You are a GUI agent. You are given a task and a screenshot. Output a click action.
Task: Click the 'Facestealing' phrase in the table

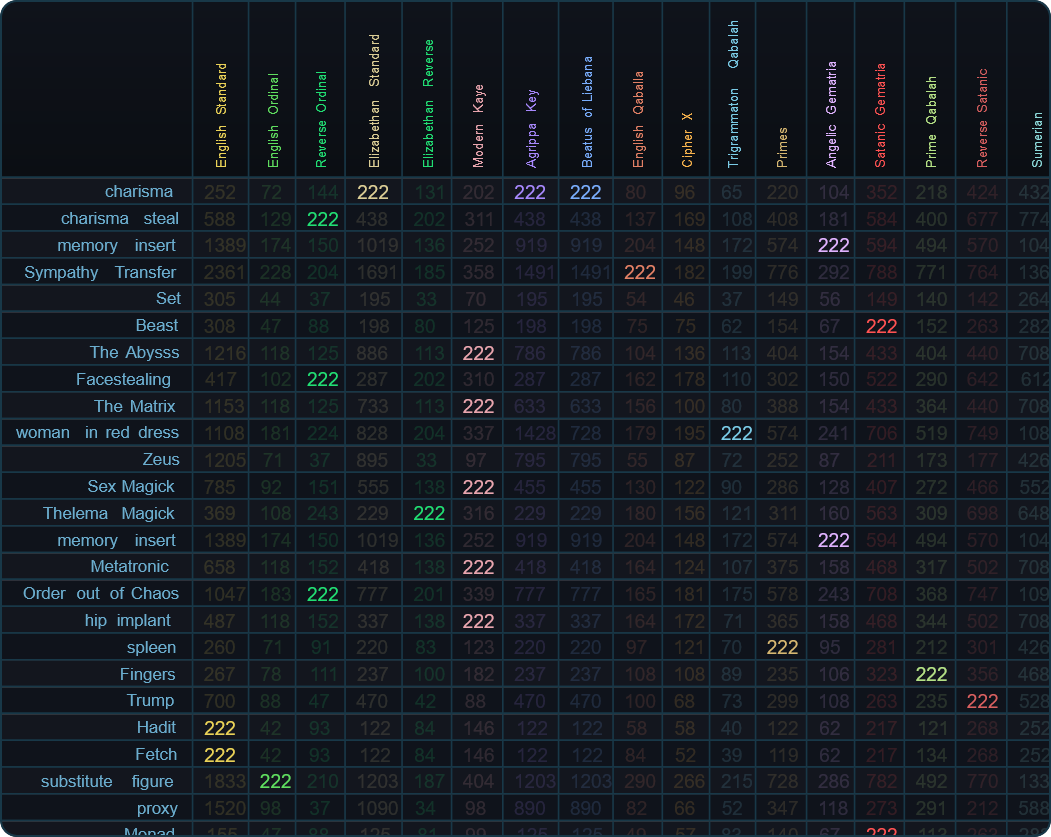pos(123,379)
